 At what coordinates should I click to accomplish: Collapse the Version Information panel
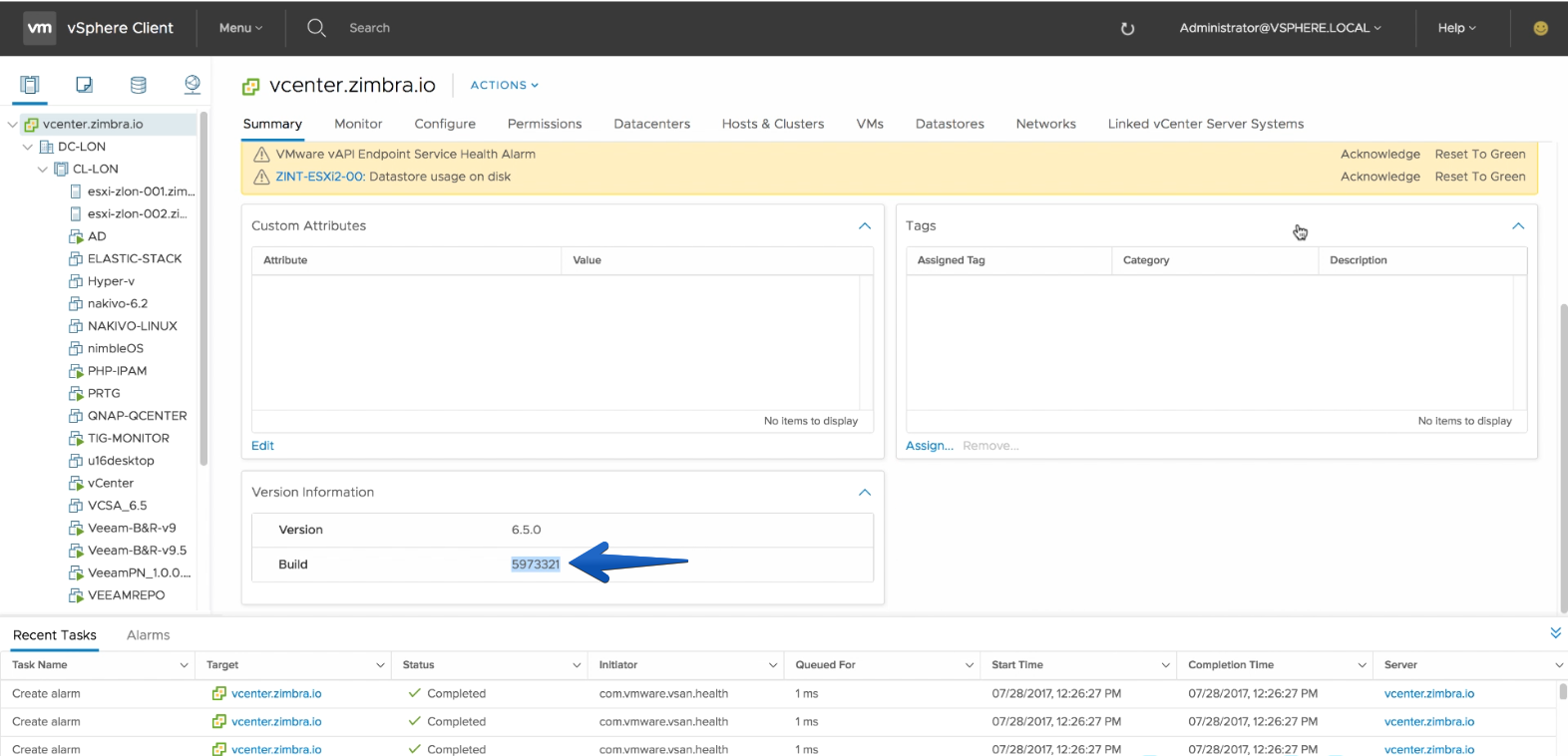865,493
